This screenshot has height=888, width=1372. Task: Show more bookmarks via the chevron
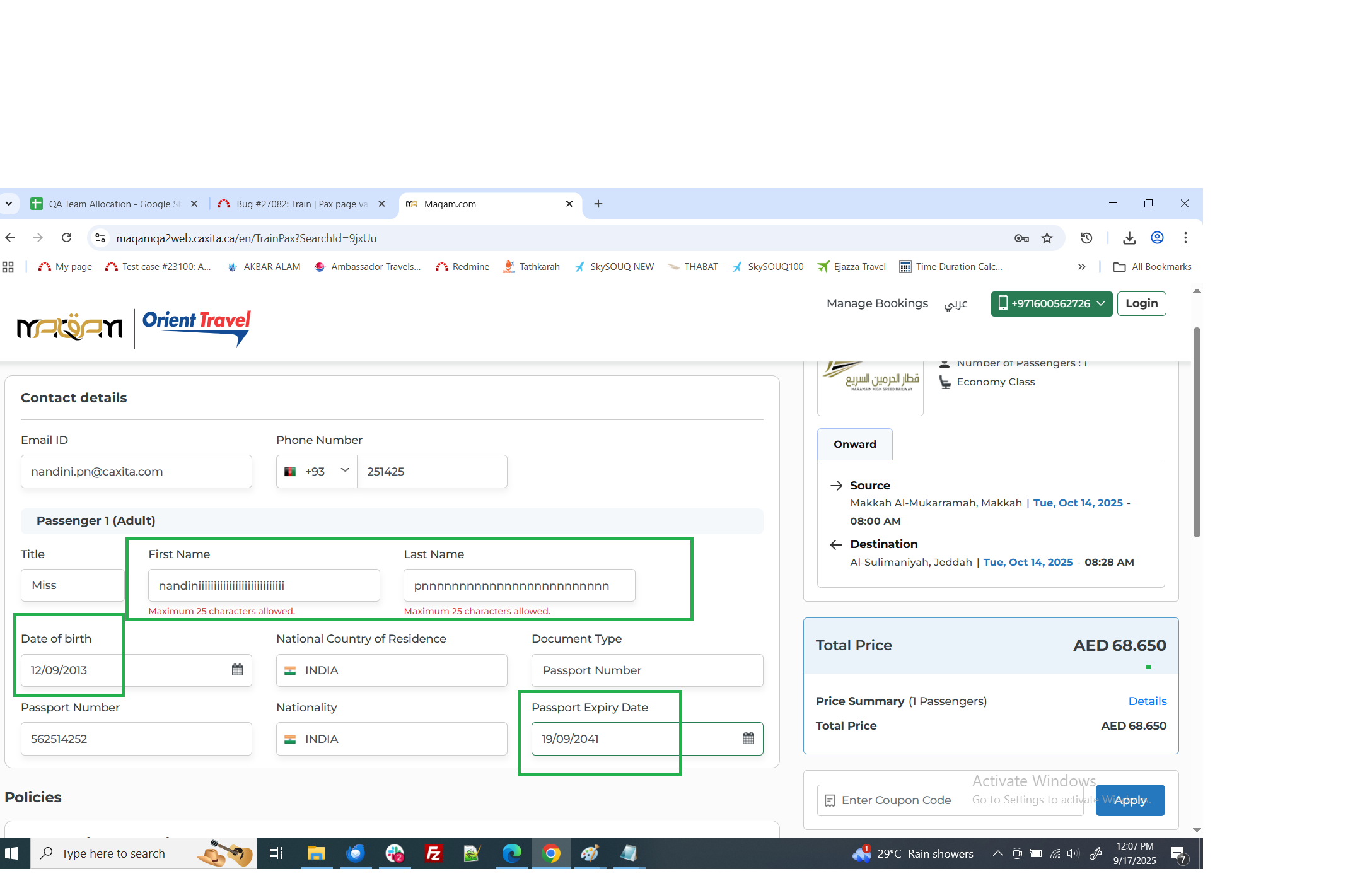point(1081,267)
